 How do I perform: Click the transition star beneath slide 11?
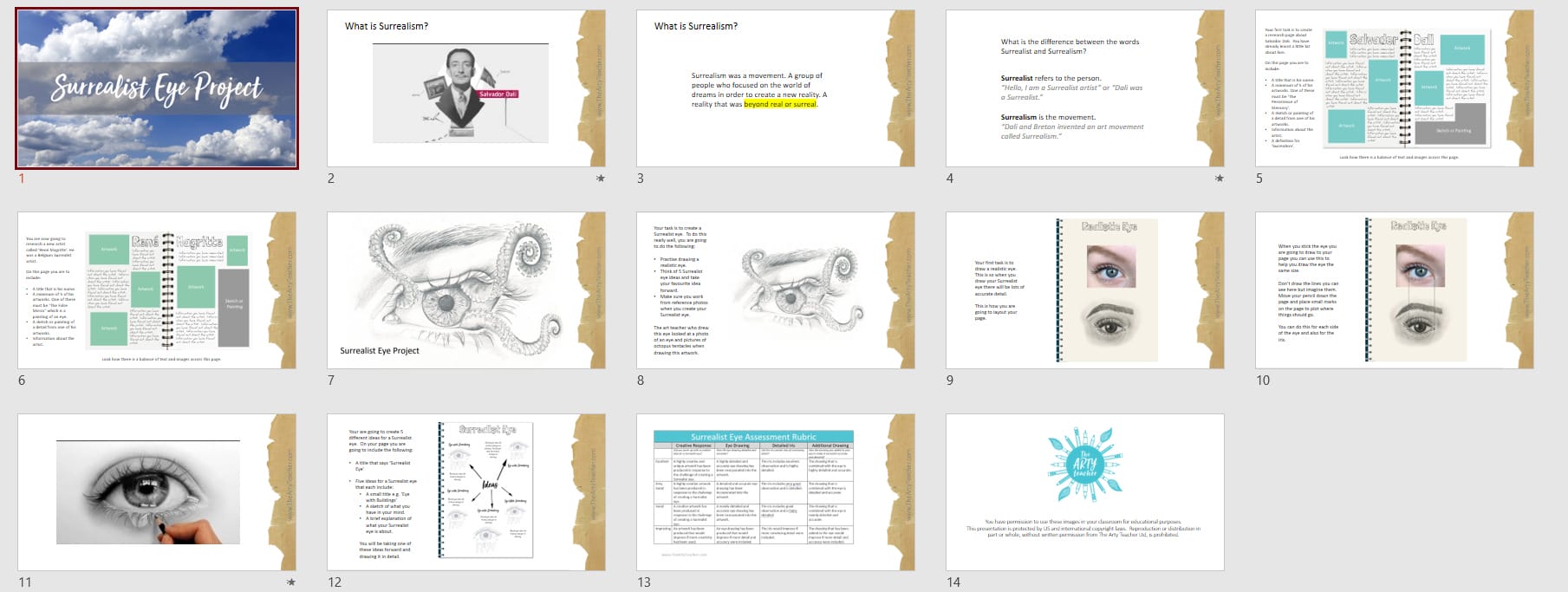[x=290, y=582]
